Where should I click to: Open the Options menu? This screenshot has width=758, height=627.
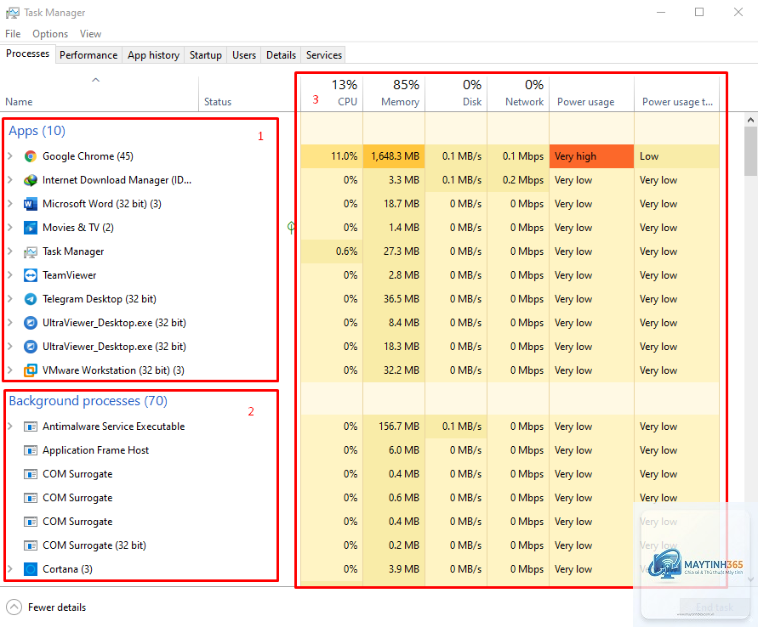[x=50, y=34]
